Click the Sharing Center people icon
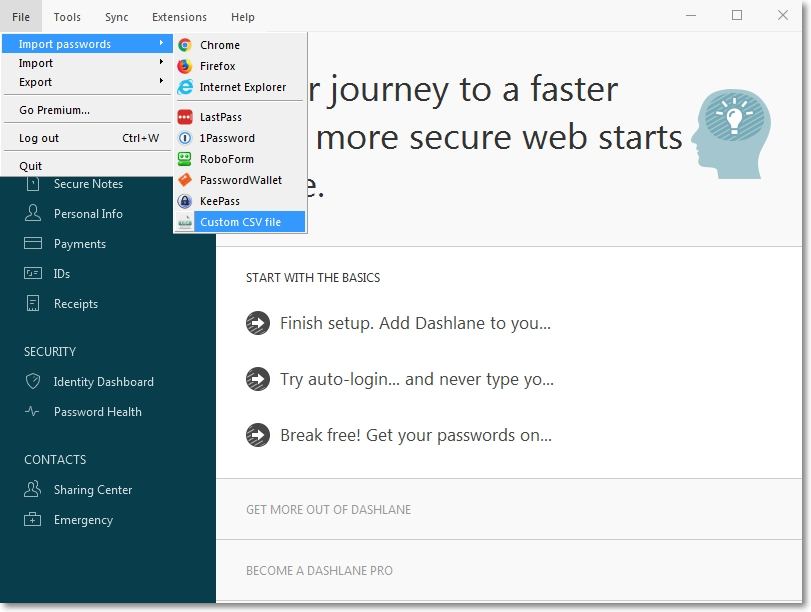The width and height of the screenshot is (811, 612). pyautogui.click(x=33, y=489)
